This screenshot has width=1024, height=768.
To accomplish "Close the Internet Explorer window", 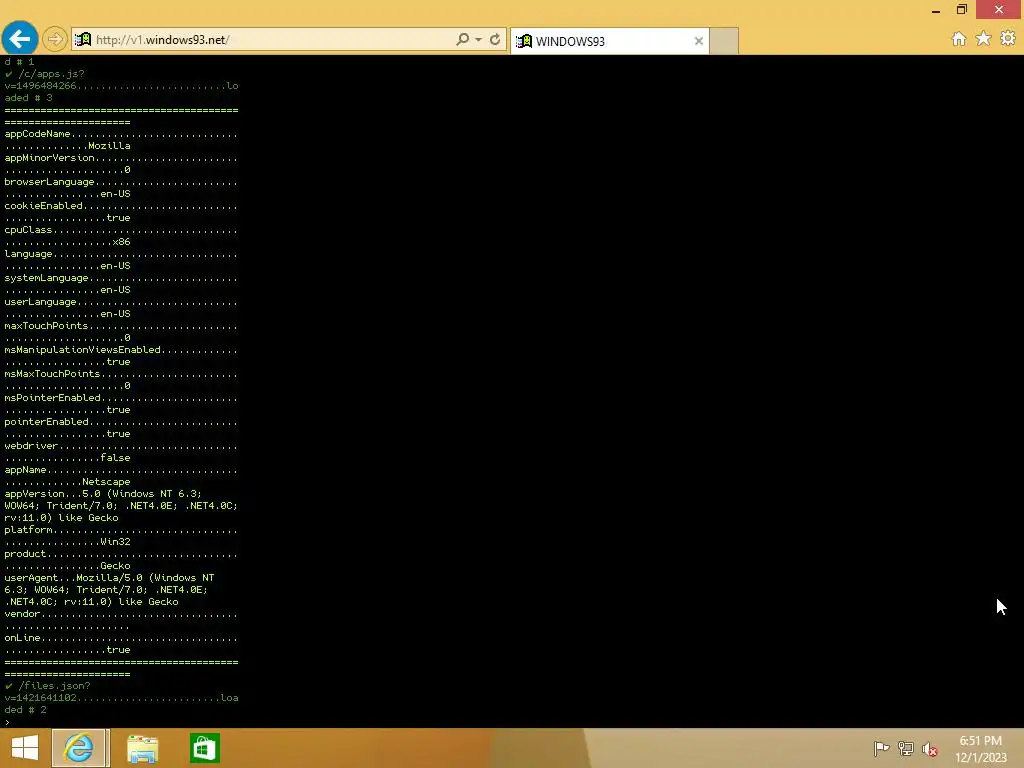I will pyautogui.click(x=999, y=10).
